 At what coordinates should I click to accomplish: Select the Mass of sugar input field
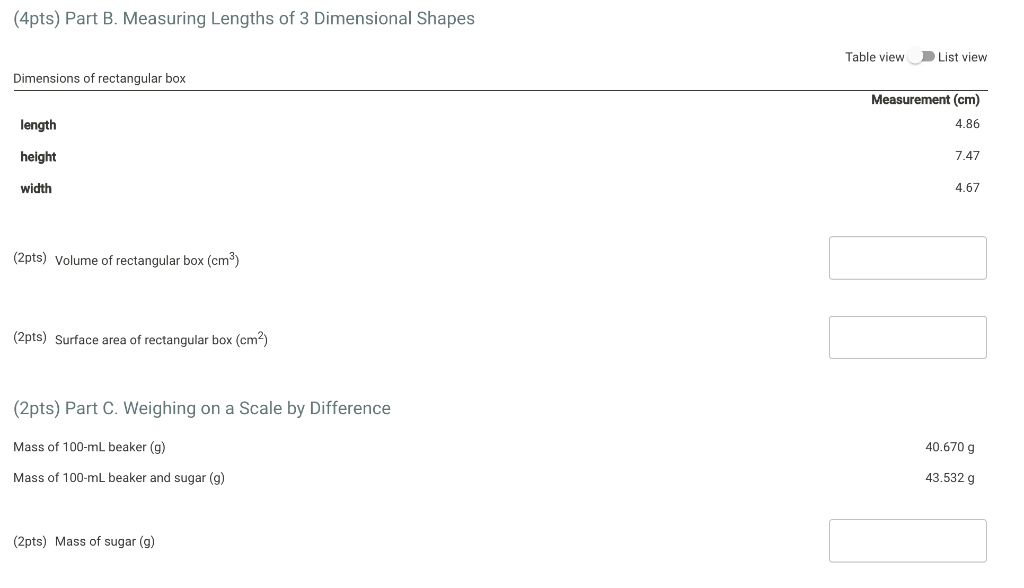(907, 540)
